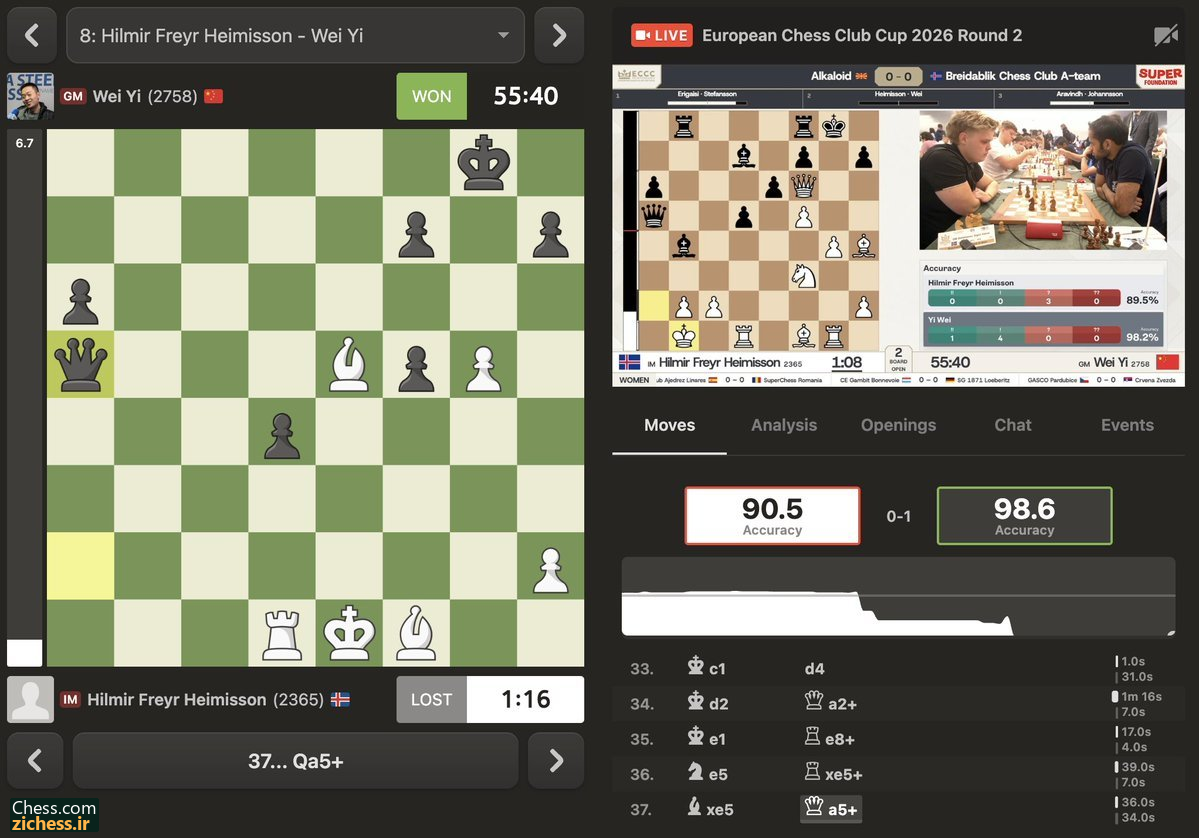Click the evaluation graph timeline

coord(898,596)
